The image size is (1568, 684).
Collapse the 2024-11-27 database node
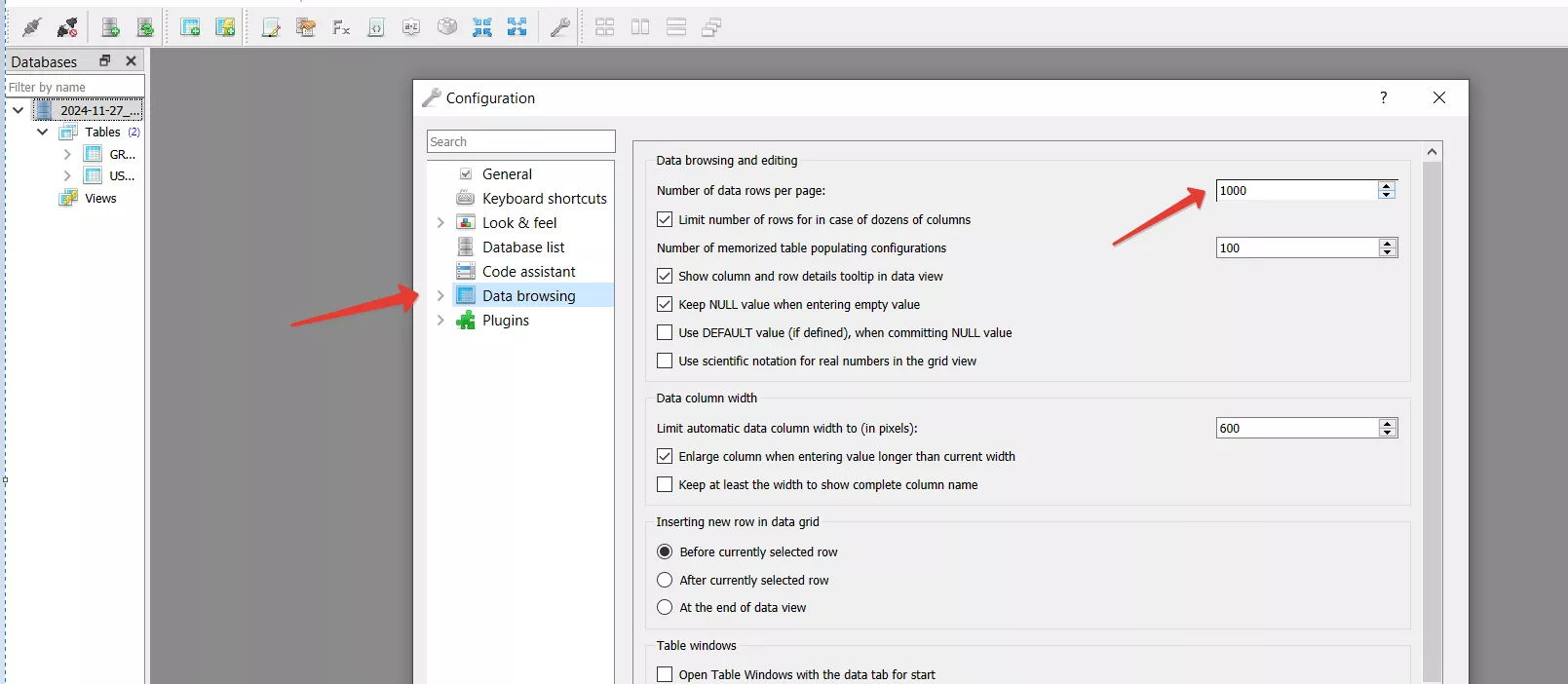point(18,110)
